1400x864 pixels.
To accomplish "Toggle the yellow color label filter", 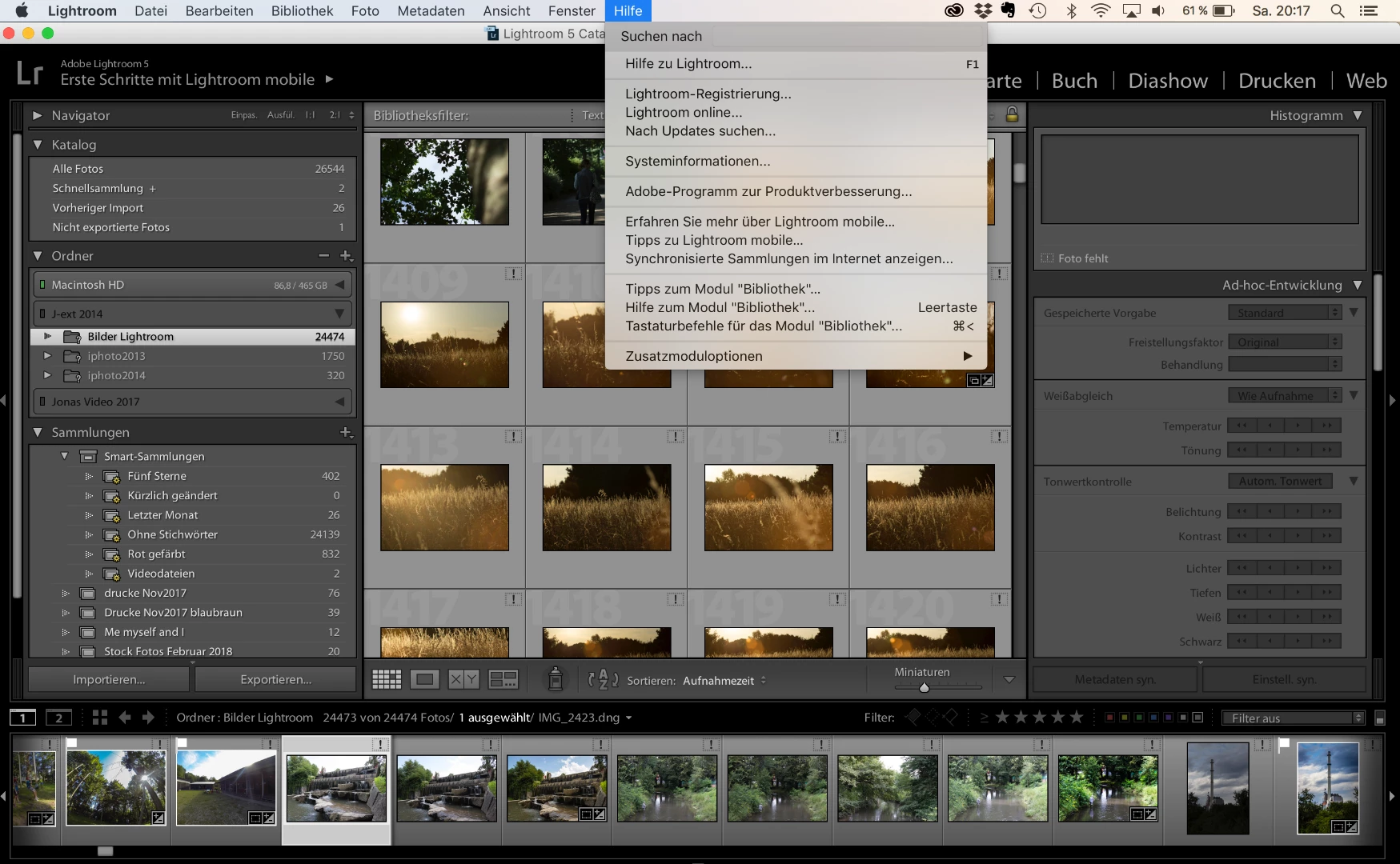I will click(x=1124, y=718).
